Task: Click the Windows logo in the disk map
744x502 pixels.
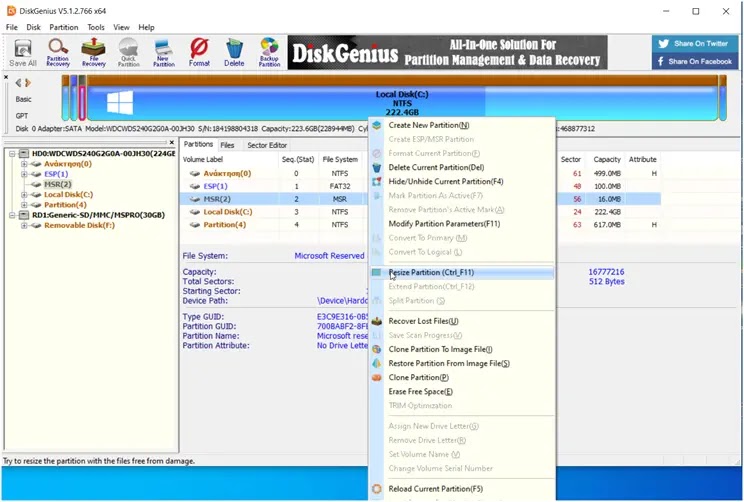Action: pos(120,103)
